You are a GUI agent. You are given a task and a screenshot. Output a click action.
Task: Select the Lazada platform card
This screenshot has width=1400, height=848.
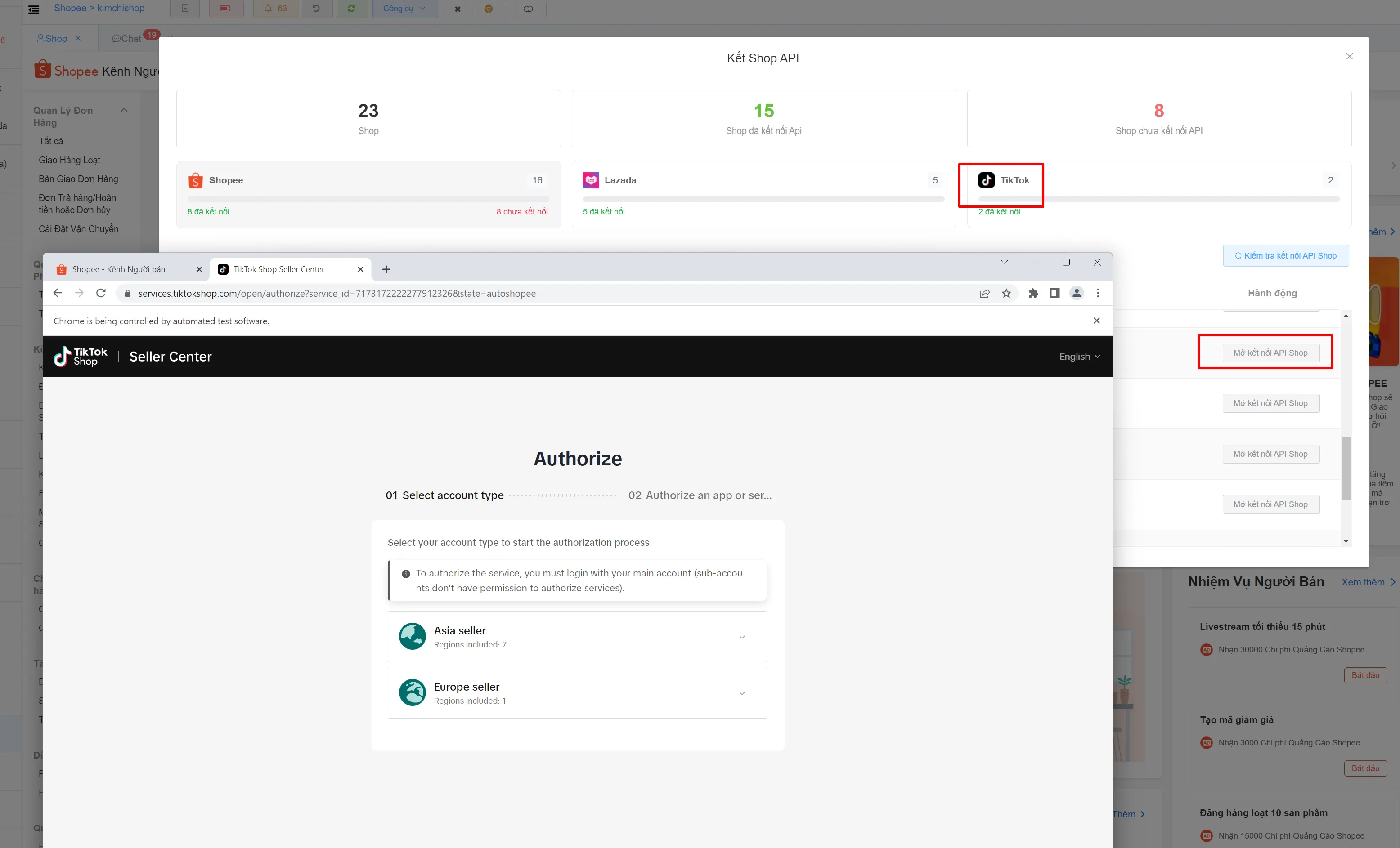pos(763,194)
